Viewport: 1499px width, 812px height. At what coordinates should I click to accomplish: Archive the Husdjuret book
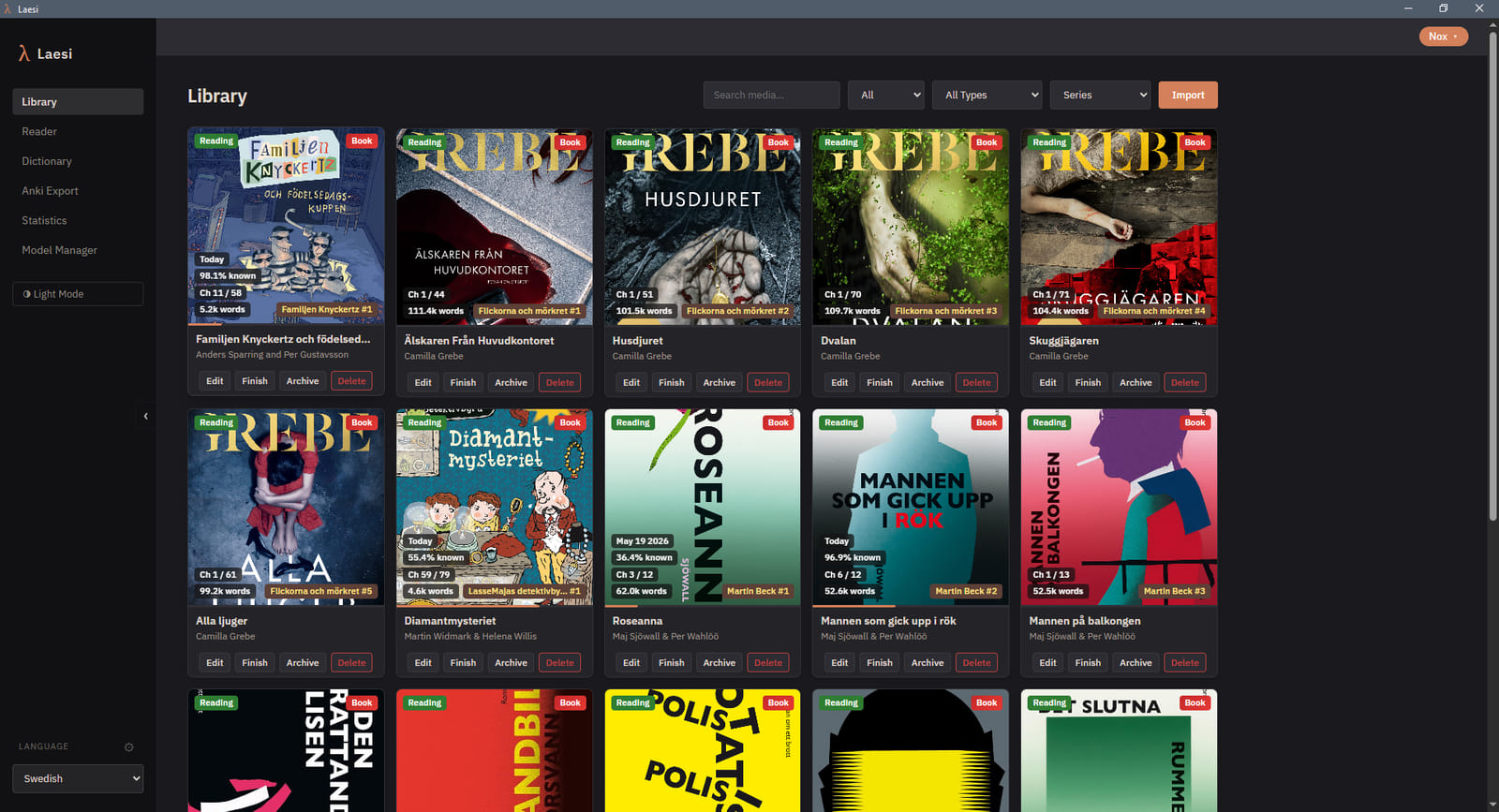(x=720, y=382)
